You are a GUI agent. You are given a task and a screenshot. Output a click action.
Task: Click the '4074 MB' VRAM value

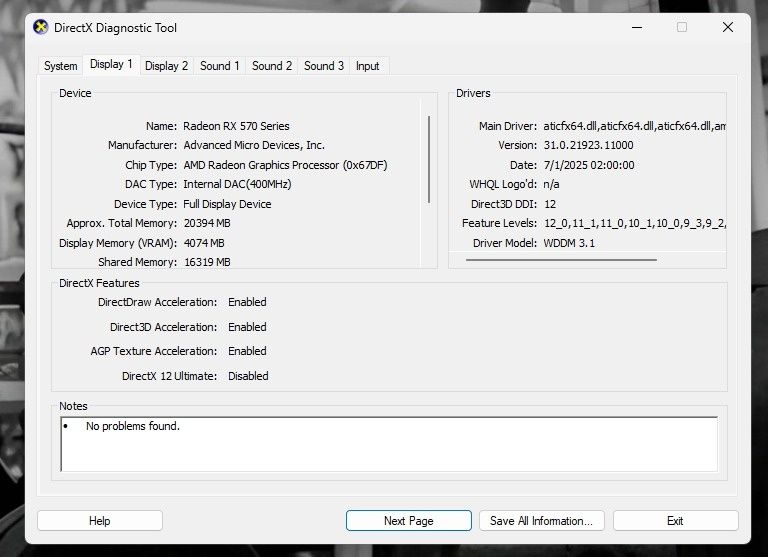[204, 243]
